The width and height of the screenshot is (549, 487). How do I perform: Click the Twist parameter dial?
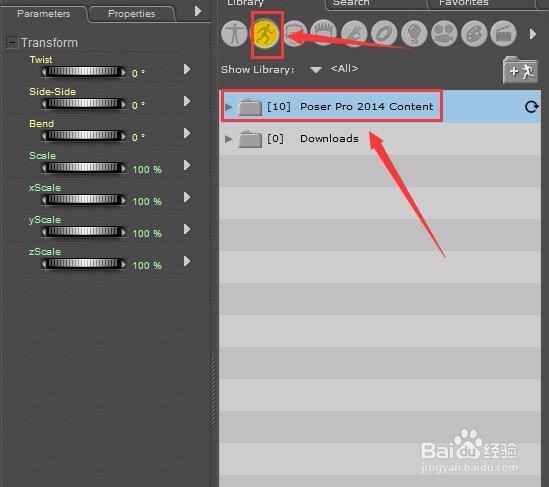coord(83,72)
